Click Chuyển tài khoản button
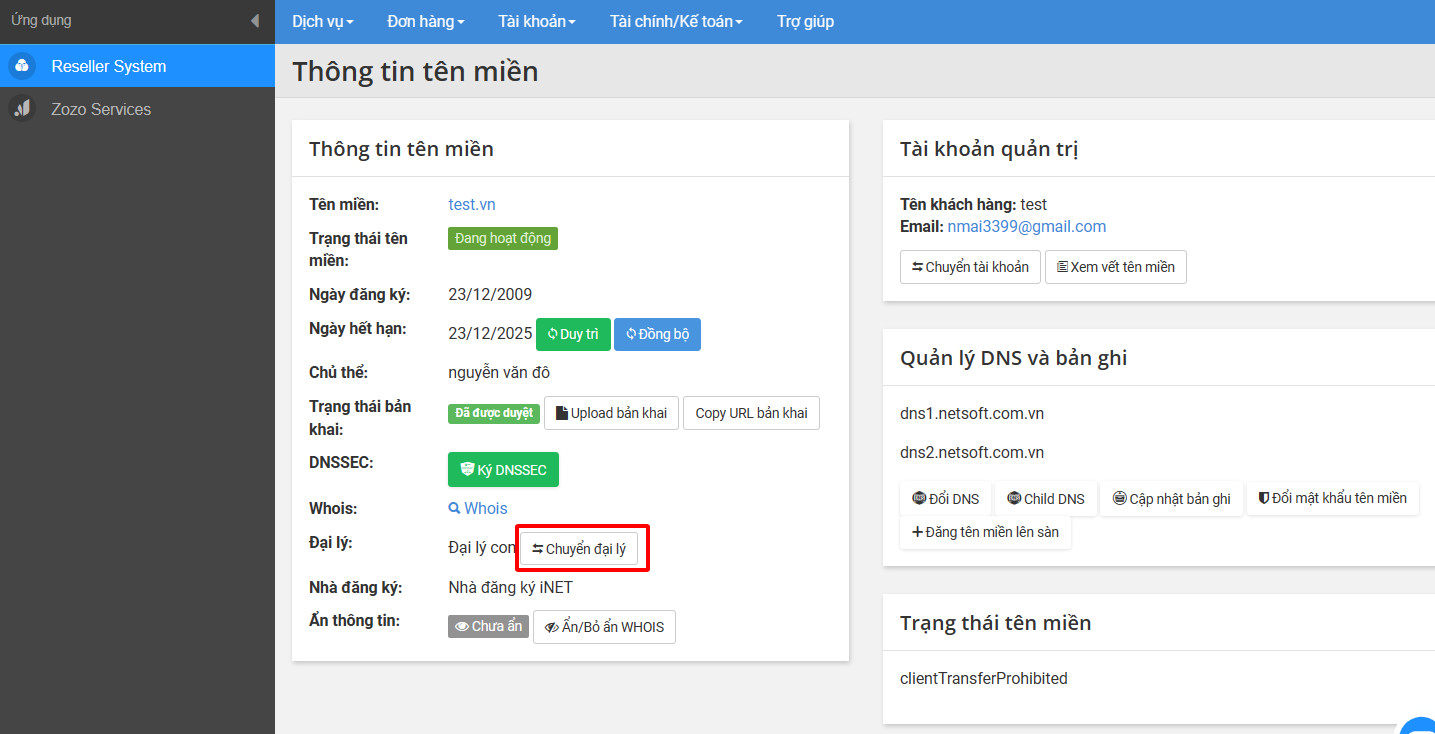Screen dimensions: 1435x734 click(x=971, y=267)
